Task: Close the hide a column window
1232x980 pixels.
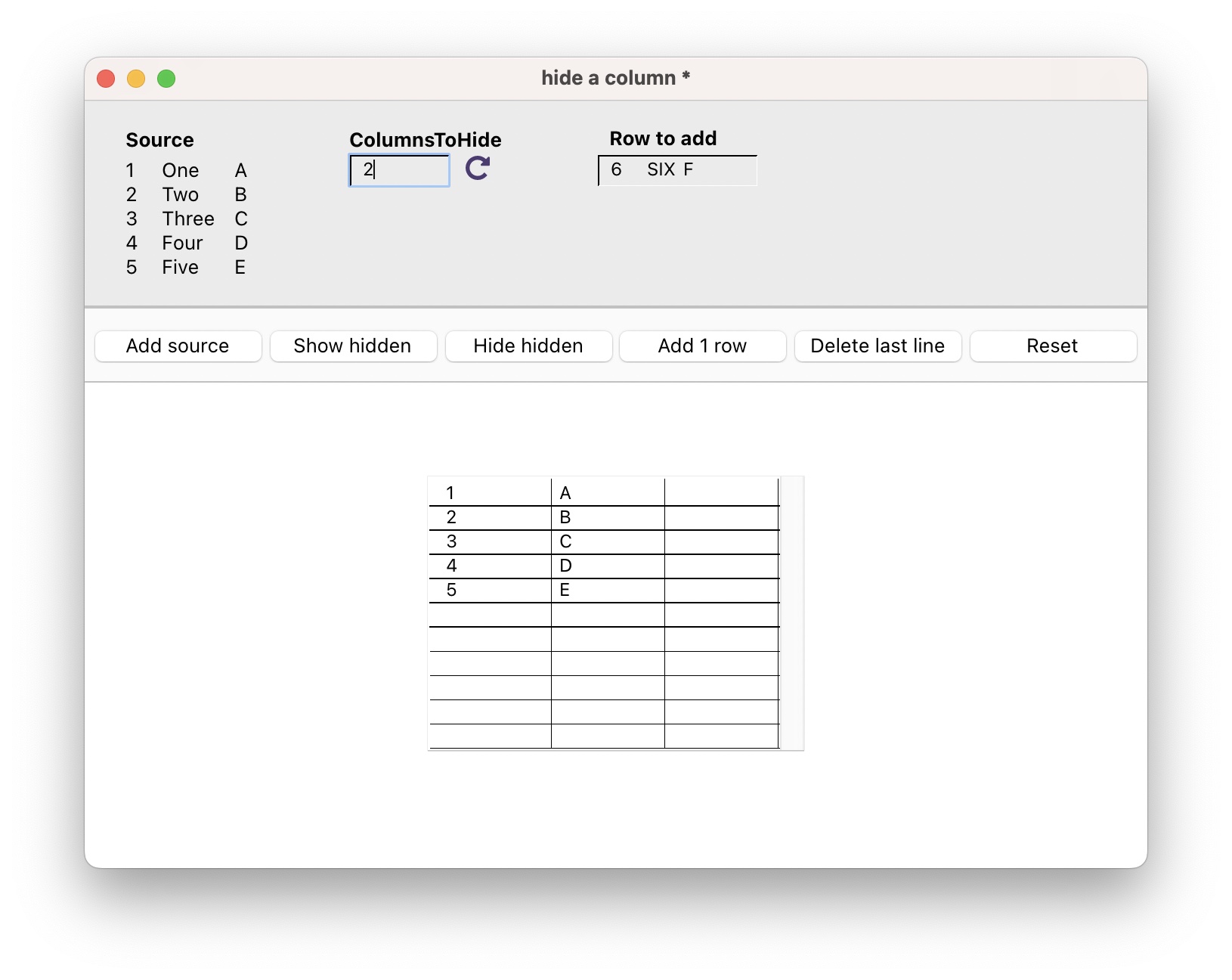Action: coord(106,79)
